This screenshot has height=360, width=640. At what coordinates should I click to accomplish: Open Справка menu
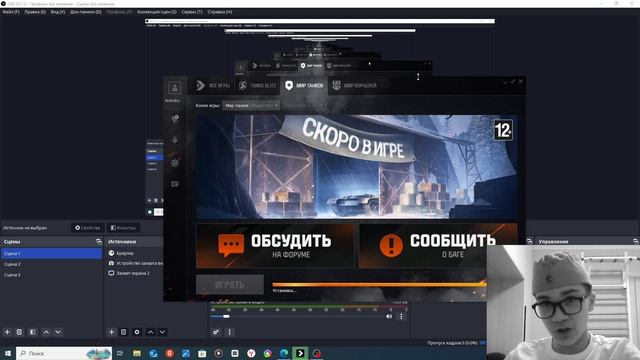tap(220, 12)
